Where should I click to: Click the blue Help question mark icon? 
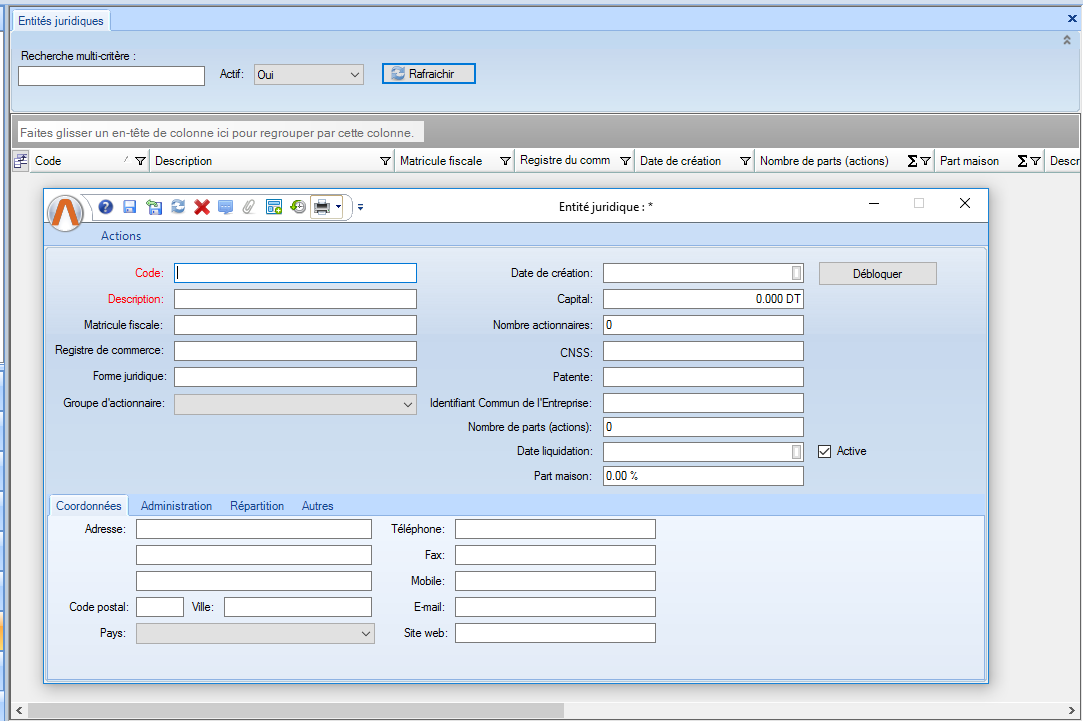click(x=105, y=207)
